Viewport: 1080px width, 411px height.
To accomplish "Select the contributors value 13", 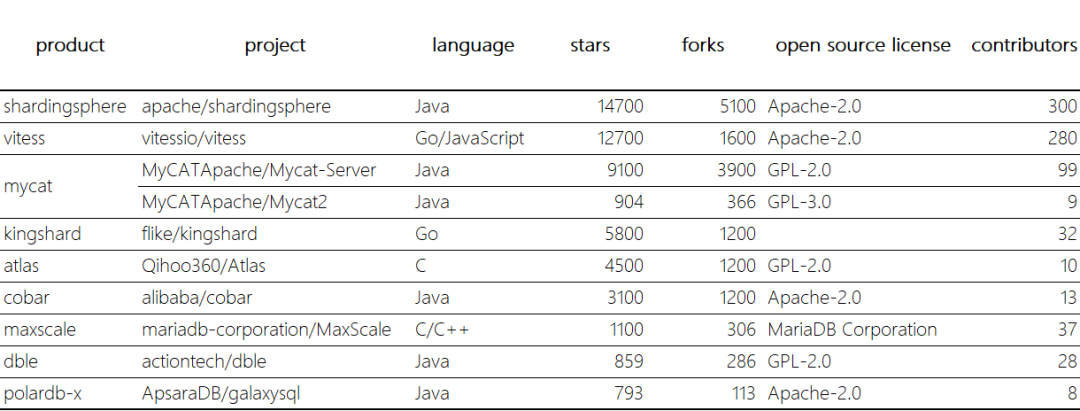I will pyautogui.click(x=1068, y=297).
